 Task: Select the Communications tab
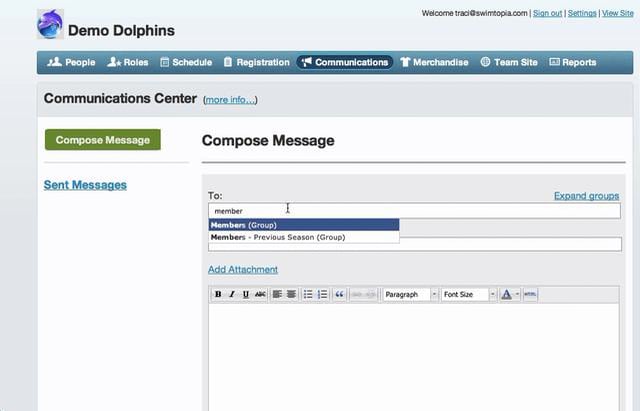[x=345, y=62]
